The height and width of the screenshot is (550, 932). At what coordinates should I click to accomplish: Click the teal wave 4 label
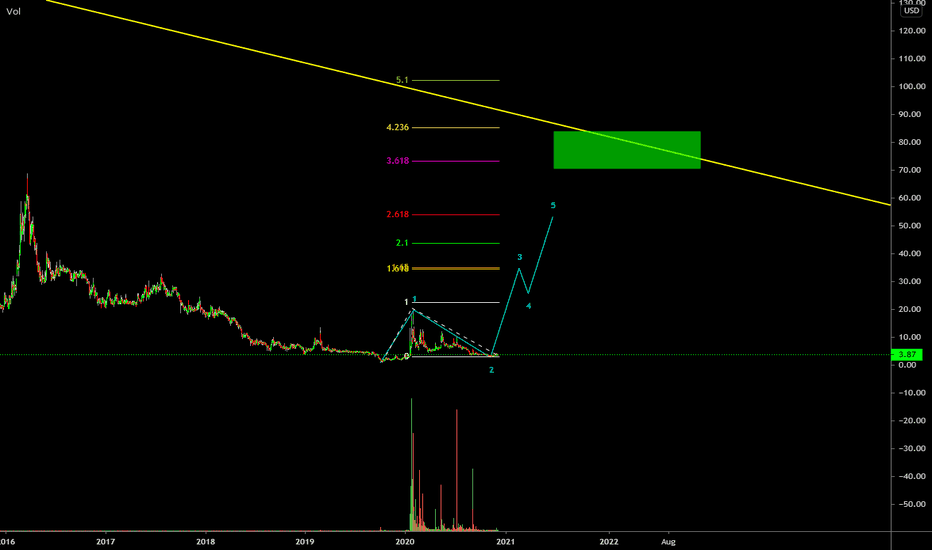point(528,306)
